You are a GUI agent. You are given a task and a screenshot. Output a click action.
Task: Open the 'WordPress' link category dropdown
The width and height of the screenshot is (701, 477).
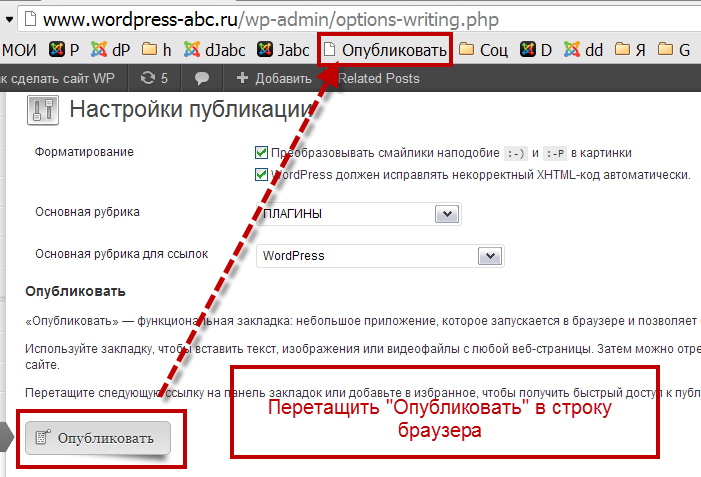click(x=489, y=255)
